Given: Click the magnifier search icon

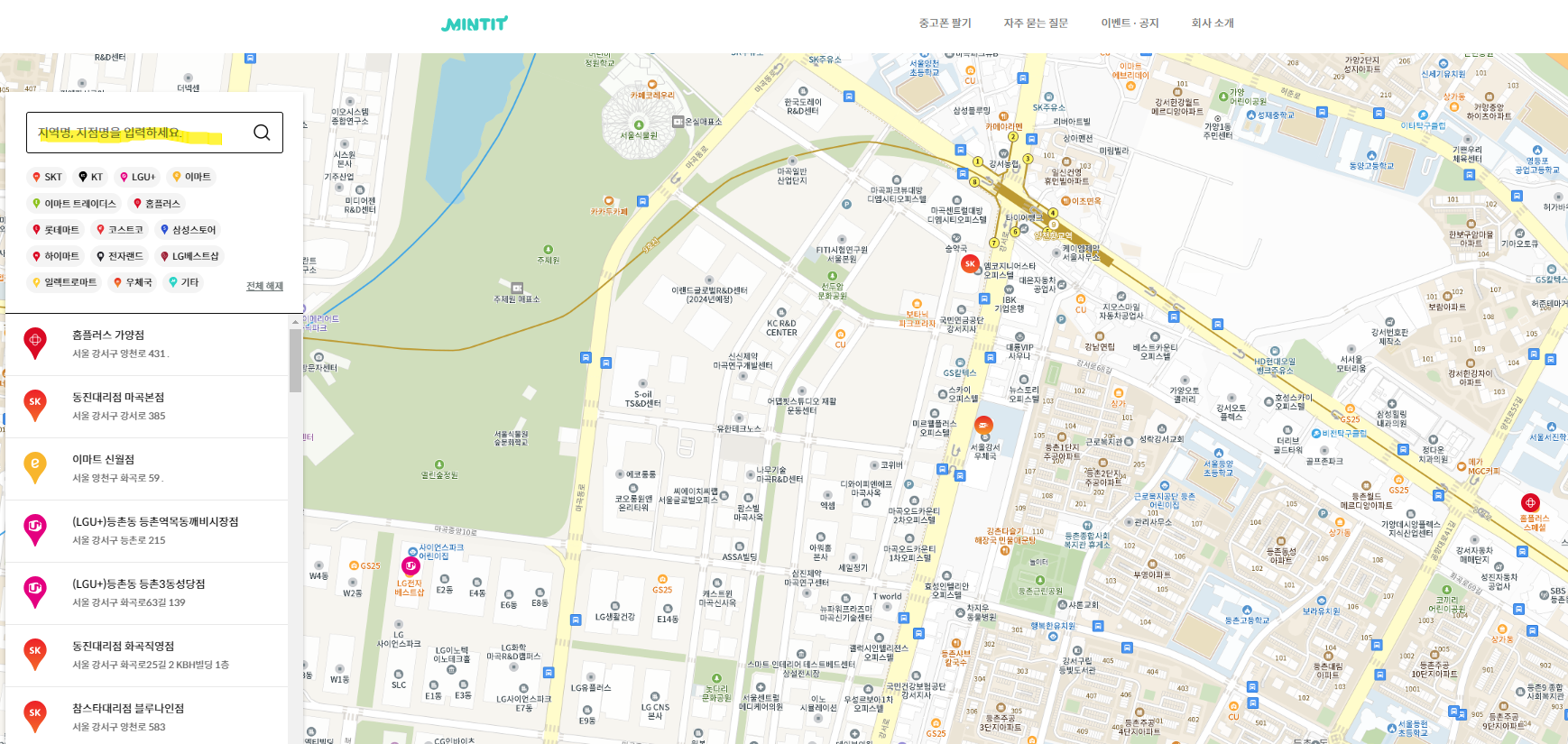Looking at the screenshot, I should click(262, 133).
